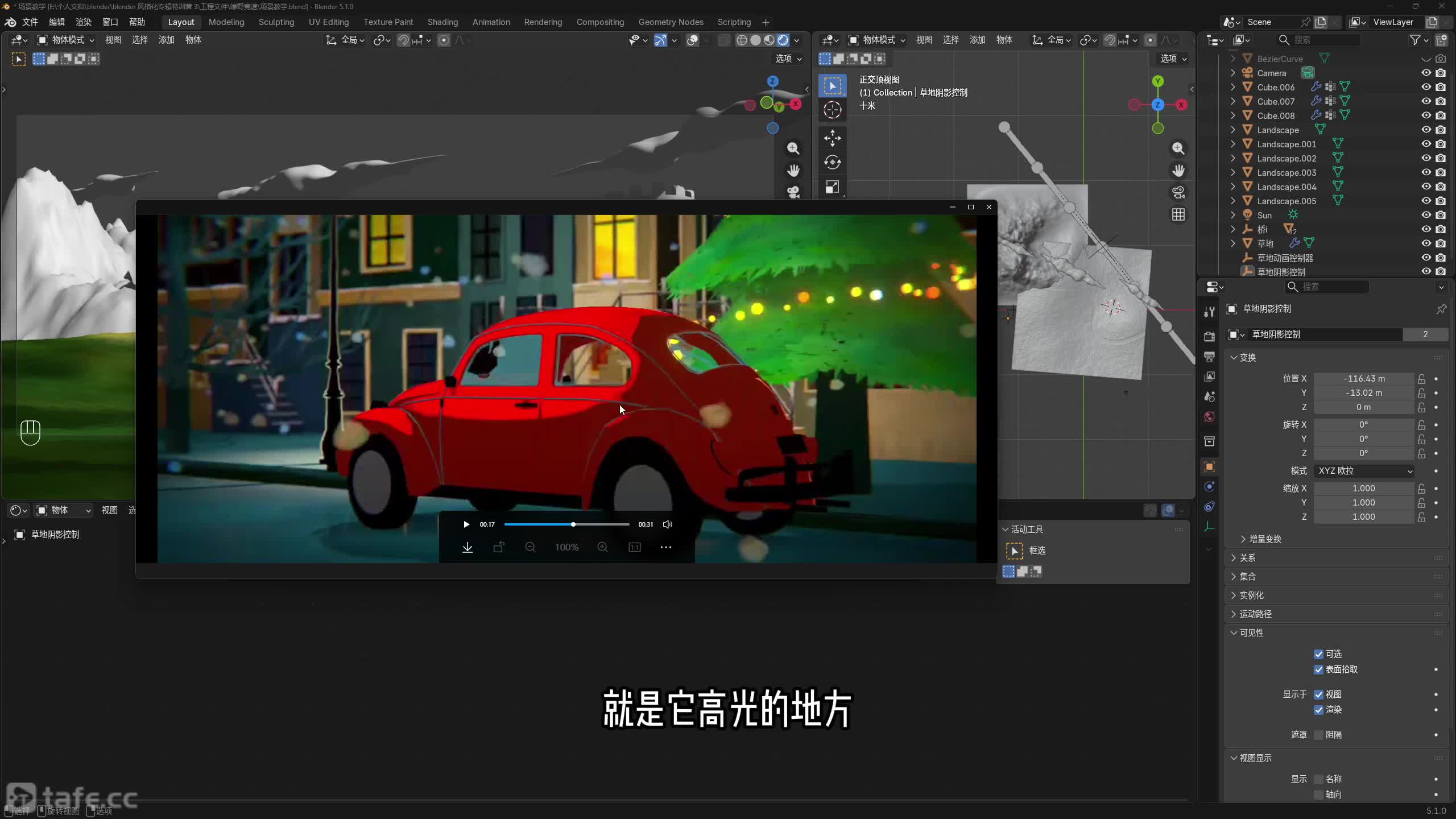Click the 位置 X location value field
The image size is (1456, 819).
point(1364,379)
